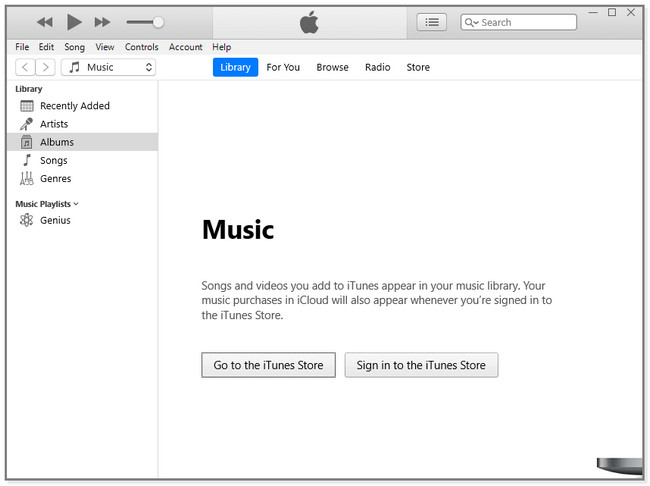Screen dimensions: 650x486
Task: Click the search magnifier dropdown icon
Action: pyautogui.click(x=471, y=22)
